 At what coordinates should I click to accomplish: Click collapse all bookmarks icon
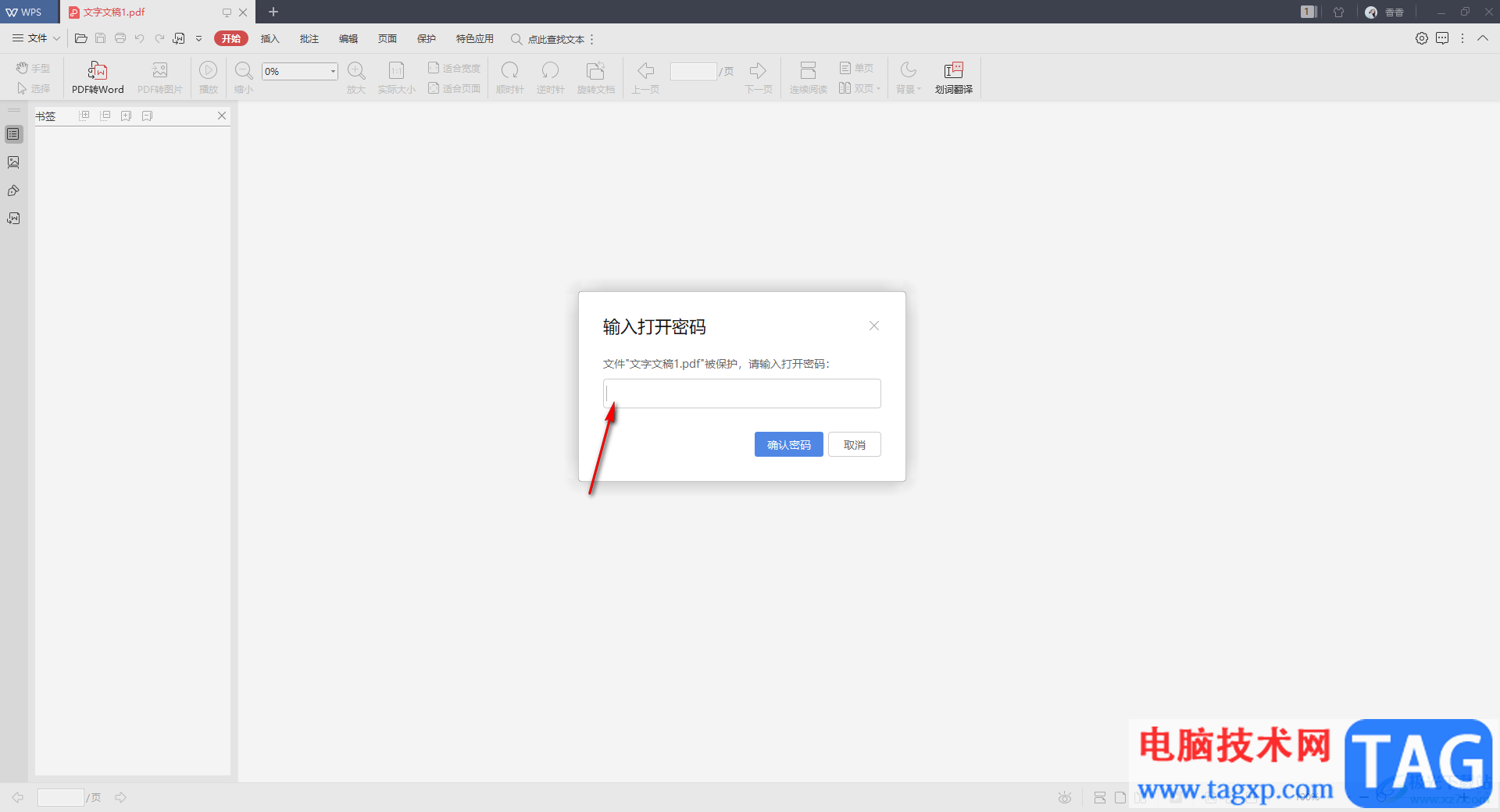(x=105, y=116)
